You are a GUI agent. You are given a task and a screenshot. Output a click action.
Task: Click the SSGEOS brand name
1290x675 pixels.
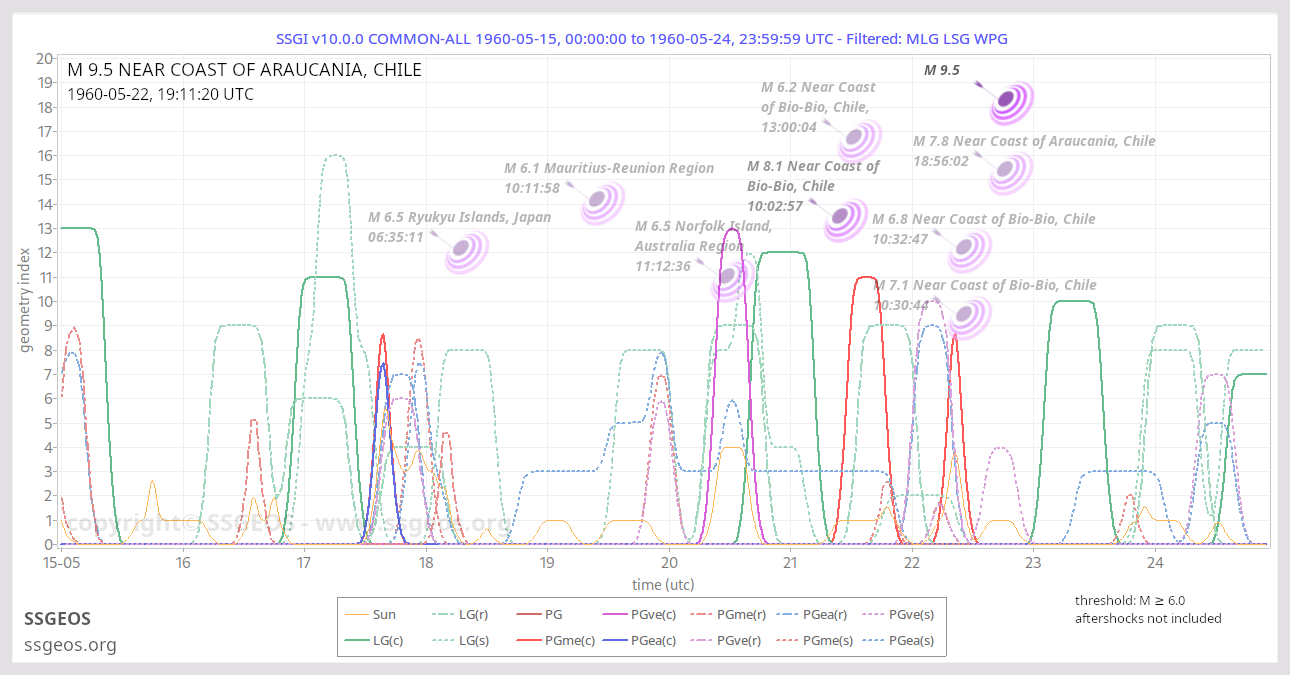pos(58,619)
